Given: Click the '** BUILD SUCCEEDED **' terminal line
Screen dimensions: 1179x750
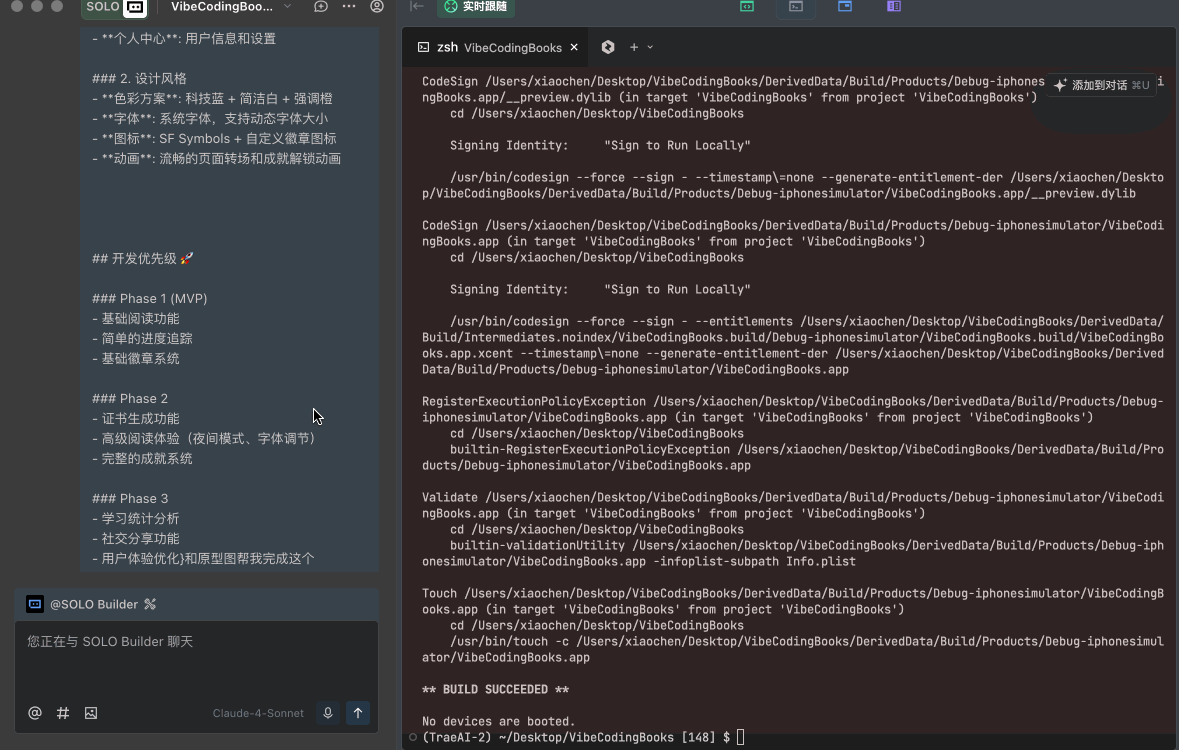Looking at the screenshot, I should click(x=496, y=689).
